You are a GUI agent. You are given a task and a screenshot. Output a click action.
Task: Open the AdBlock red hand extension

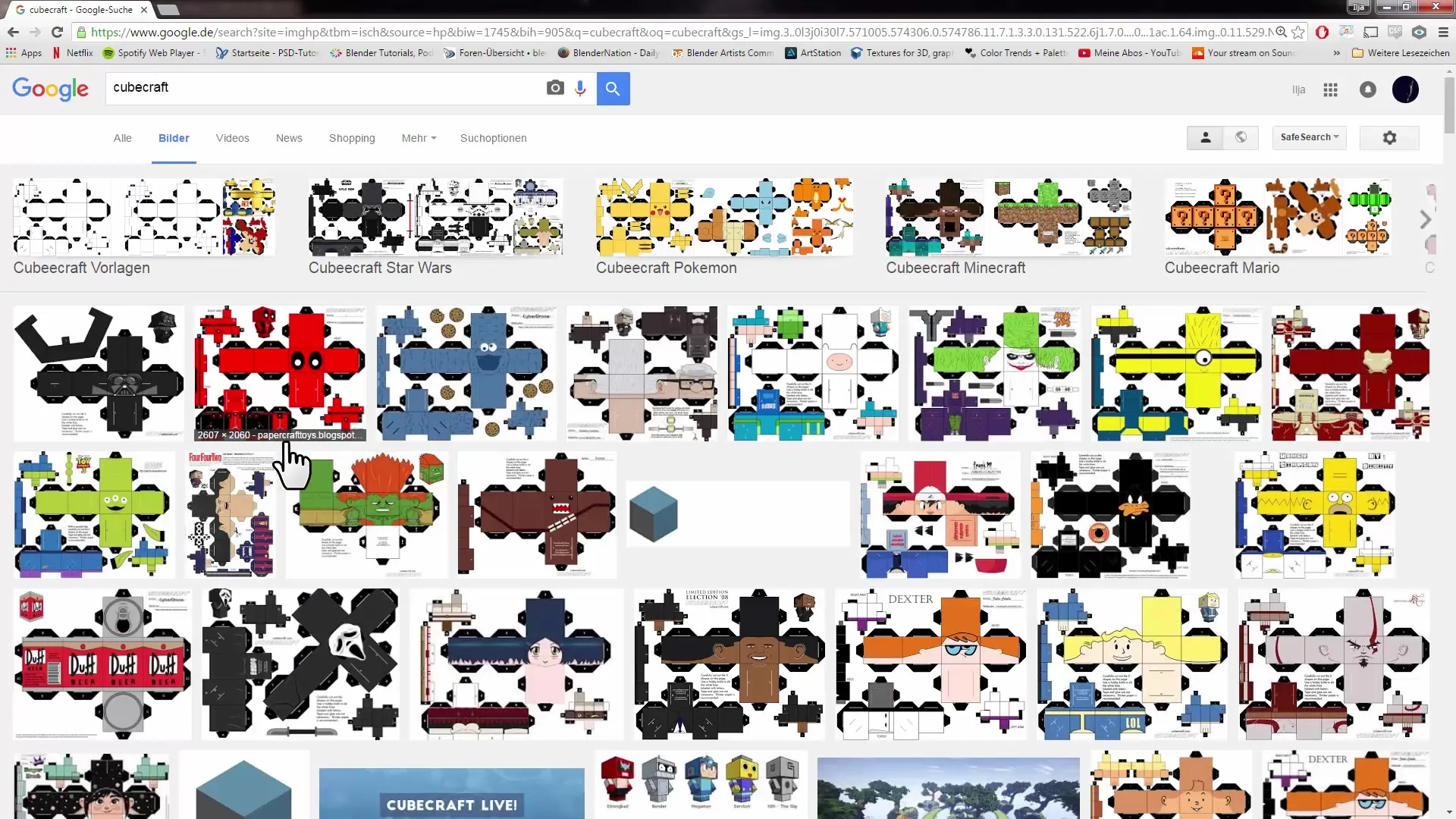[1322, 32]
